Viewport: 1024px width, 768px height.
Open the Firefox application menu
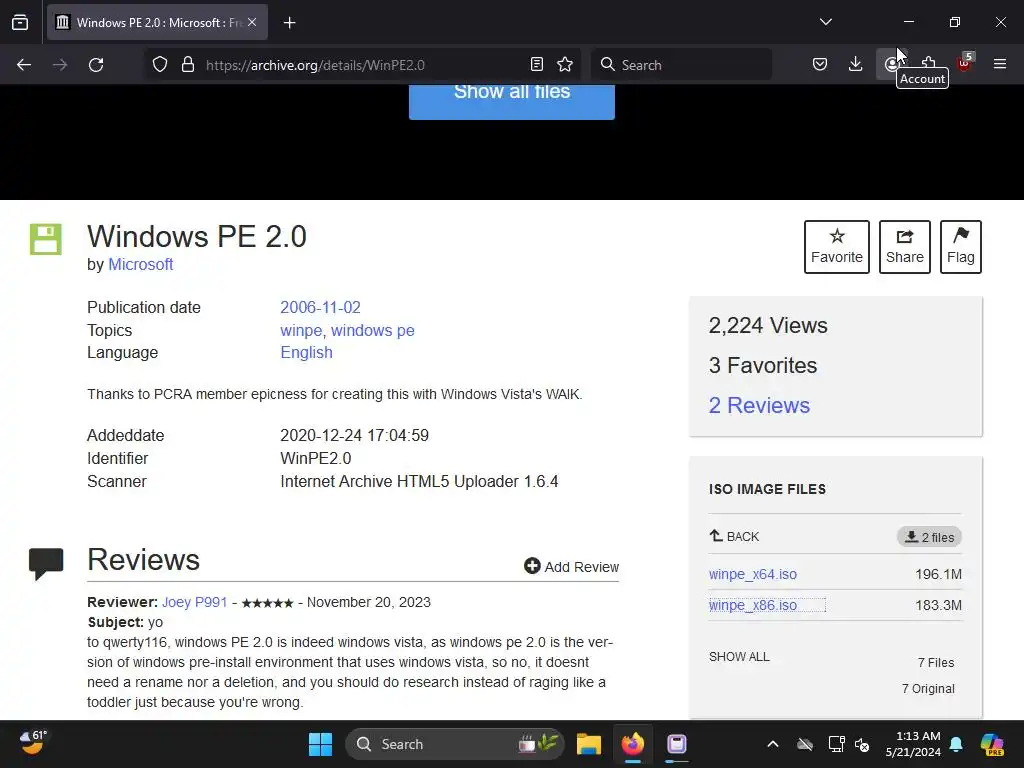tap(1000, 64)
